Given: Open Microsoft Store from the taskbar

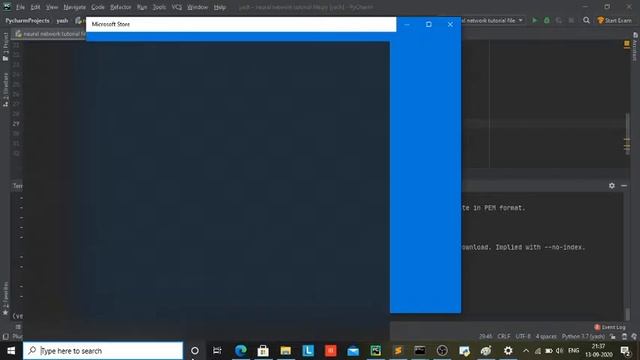Looking at the screenshot, I should point(263,351).
